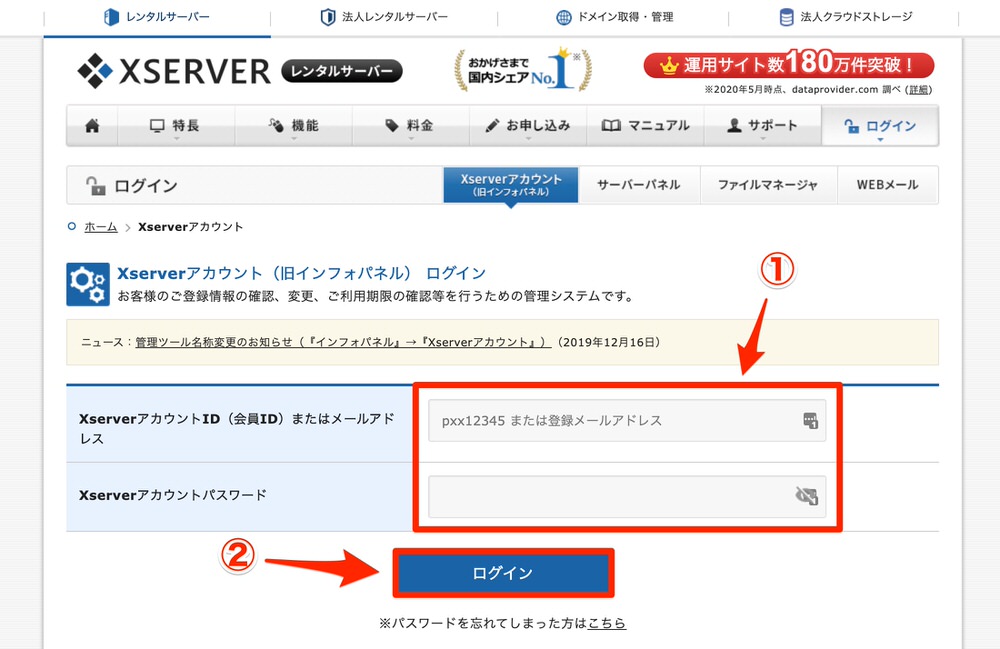Open the 特長 menu item
1000x649 pixels.
176,126
